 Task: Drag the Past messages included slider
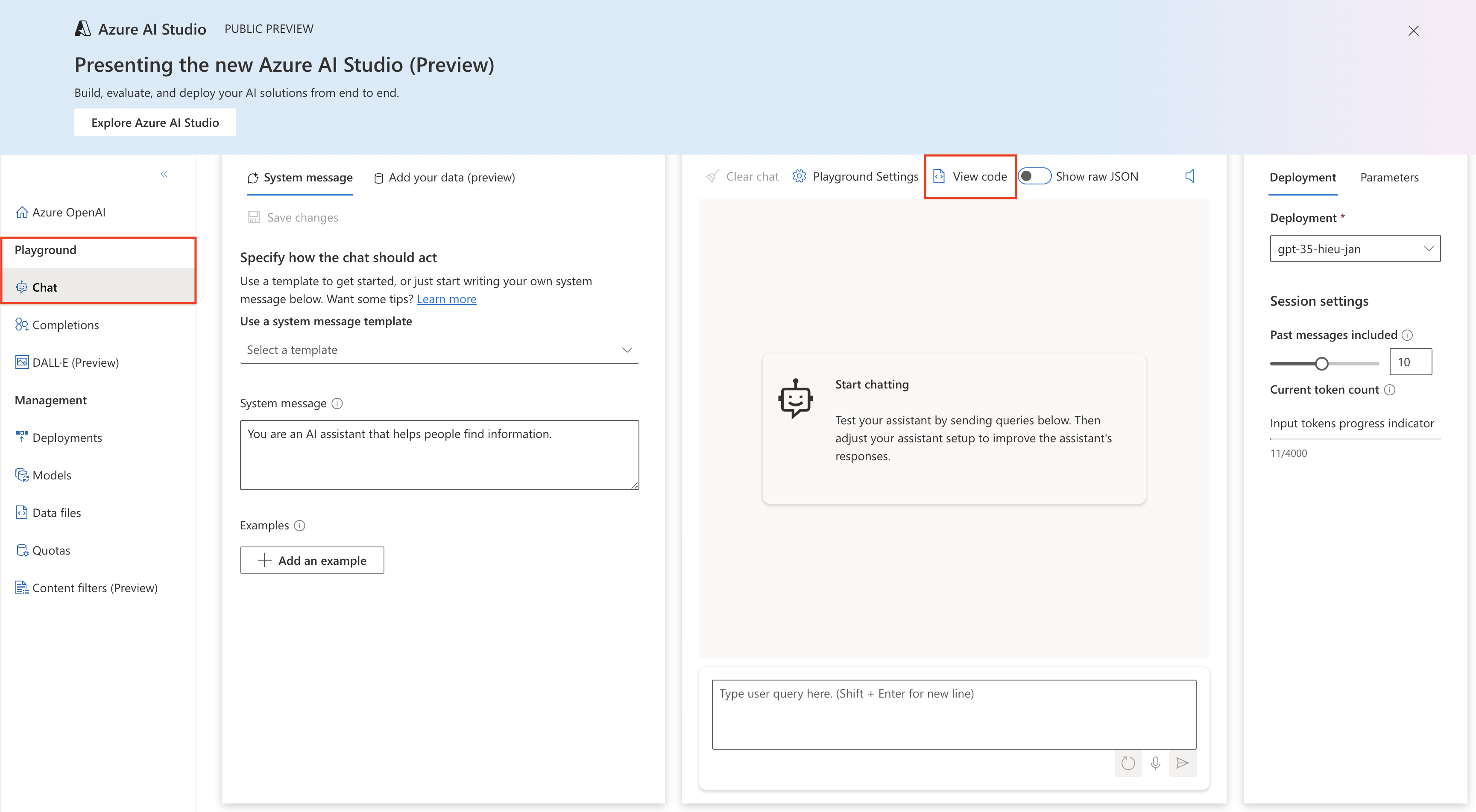click(1322, 362)
